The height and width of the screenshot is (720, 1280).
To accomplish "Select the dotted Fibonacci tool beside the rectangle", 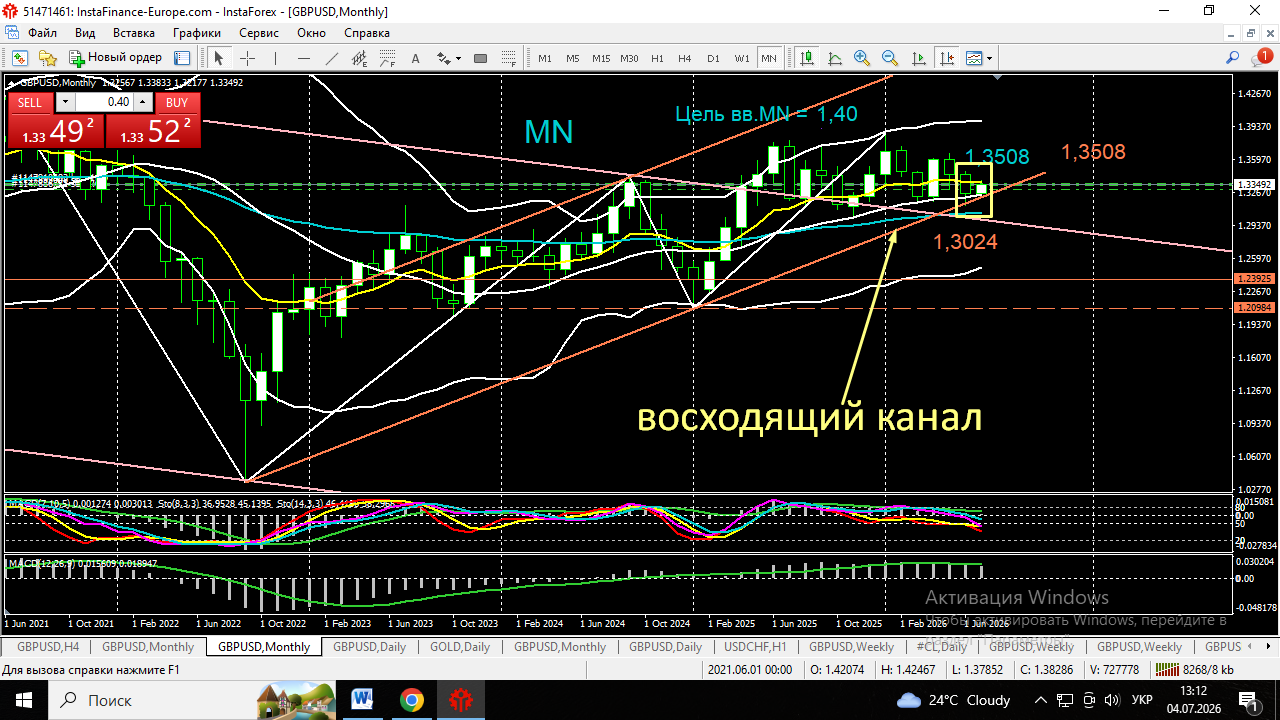I will tap(508, 58).
